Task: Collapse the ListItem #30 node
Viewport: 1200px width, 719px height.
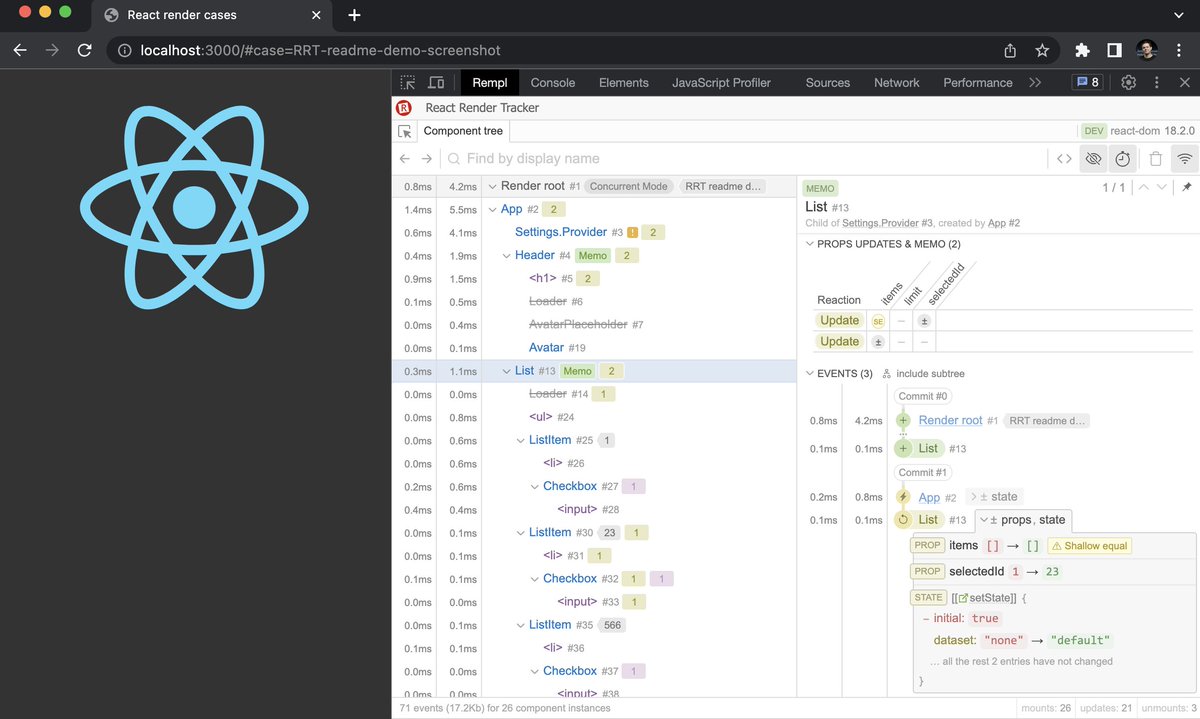Action: (x=520, y=533)
